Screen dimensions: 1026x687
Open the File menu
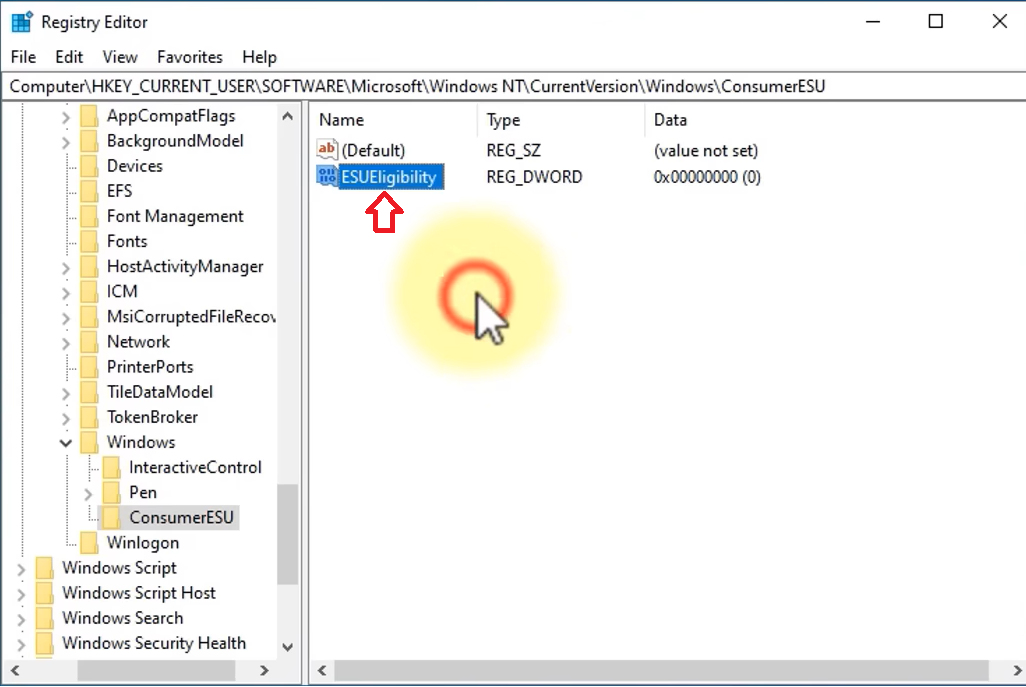pos(23,57)
